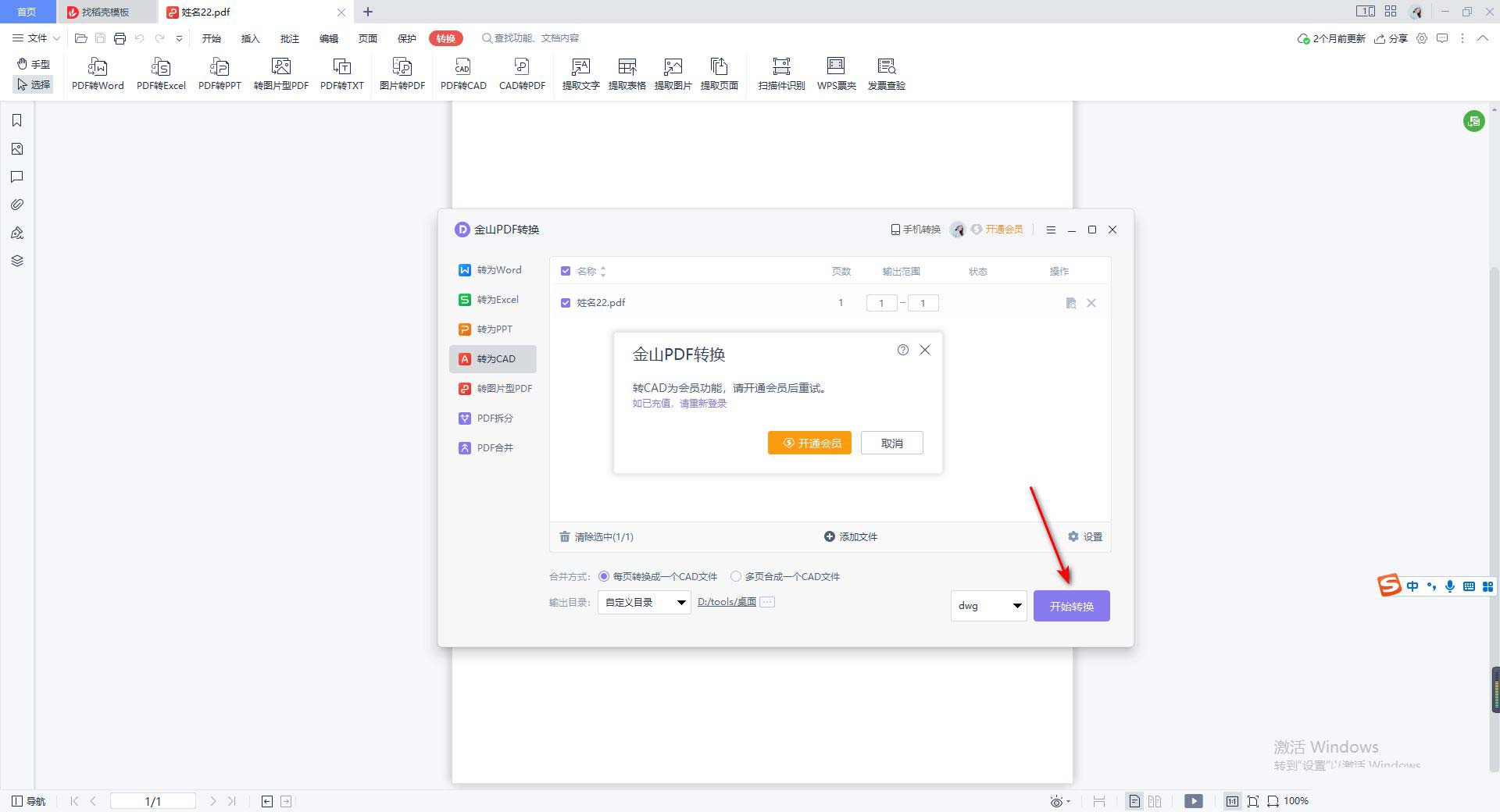Activate the 手型 hand tool

tap(34, 64)
